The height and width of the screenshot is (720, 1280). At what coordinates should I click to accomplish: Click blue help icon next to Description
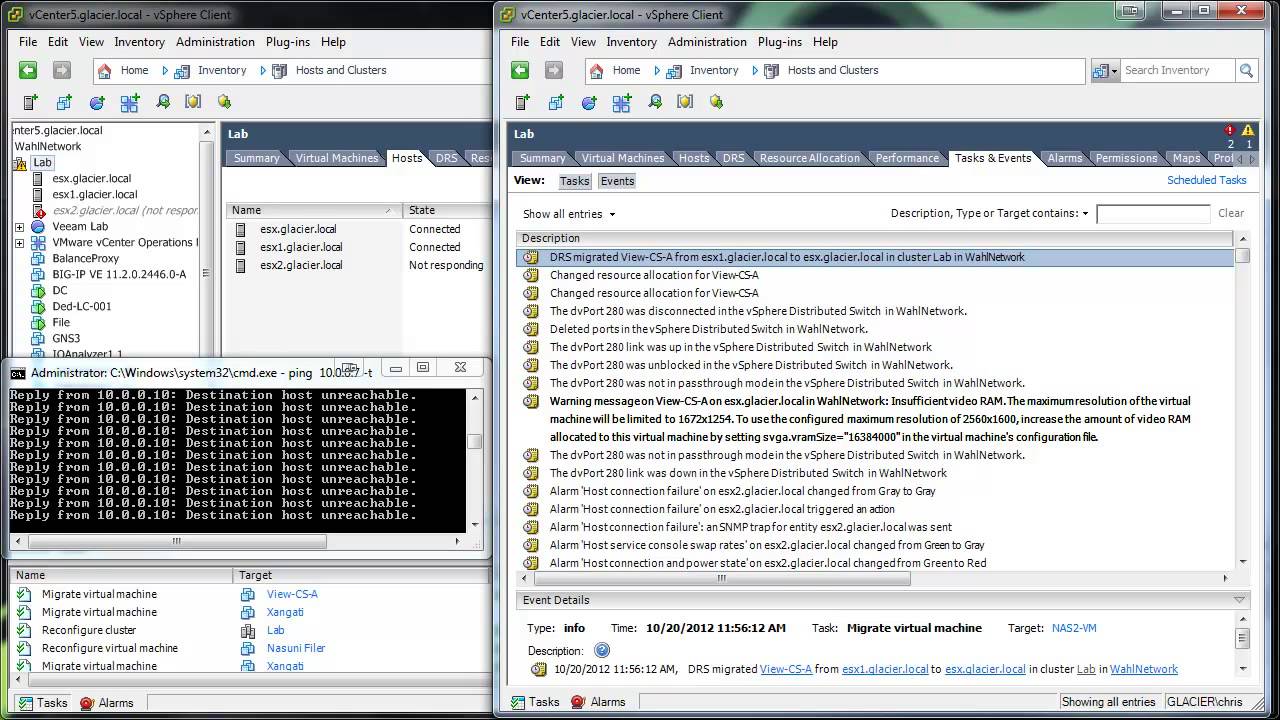point(602,650)
